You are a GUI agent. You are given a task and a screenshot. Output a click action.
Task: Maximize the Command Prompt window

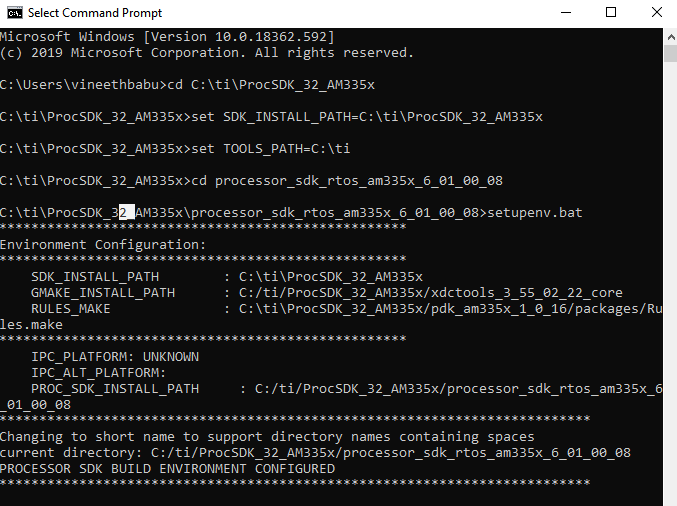click(610, 13)
